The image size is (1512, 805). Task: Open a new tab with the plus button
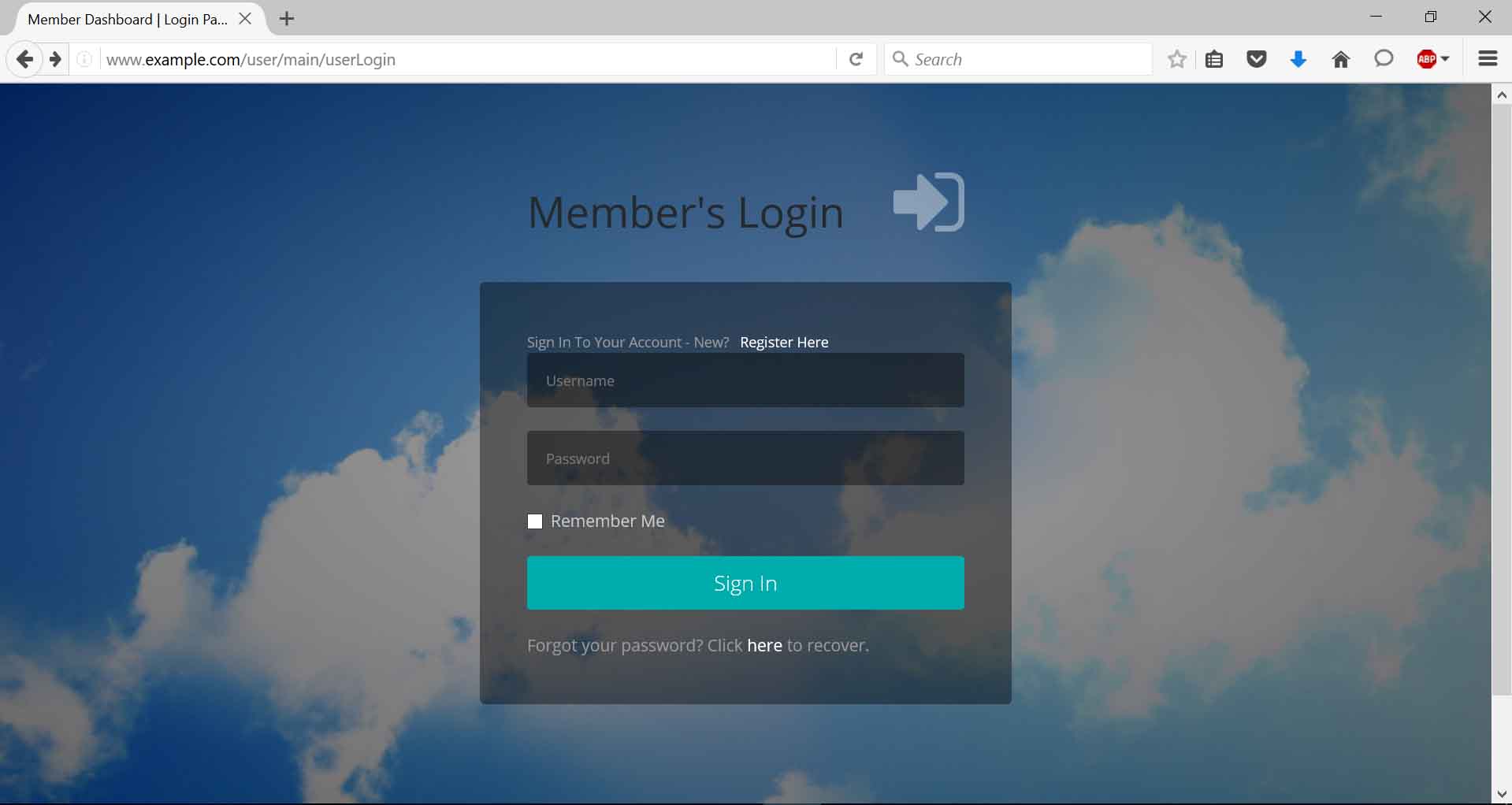click(287, 19)
